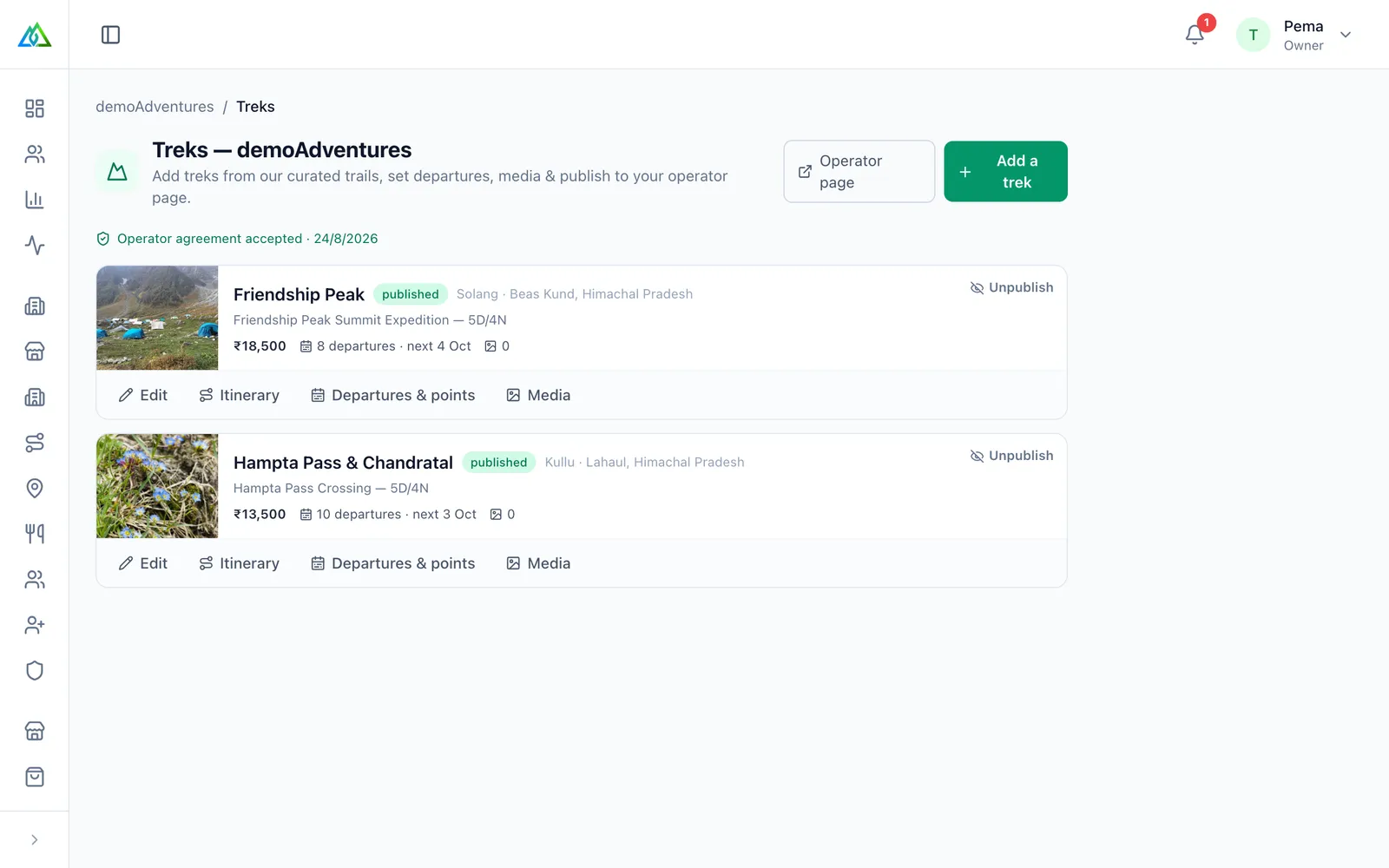Open the Operator page link

tap(859, 172)
